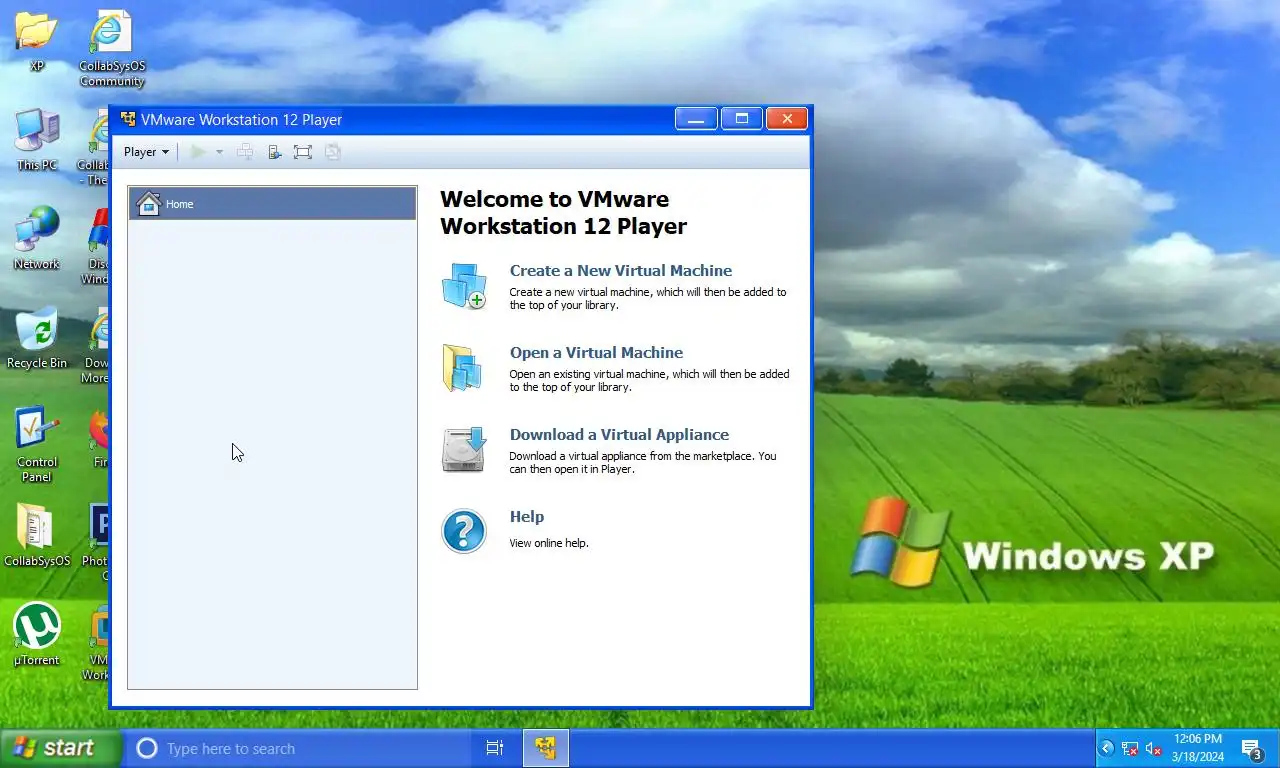
Task: Select the CollabSysOS Community desktop shortcut
Action: point(112,48)
